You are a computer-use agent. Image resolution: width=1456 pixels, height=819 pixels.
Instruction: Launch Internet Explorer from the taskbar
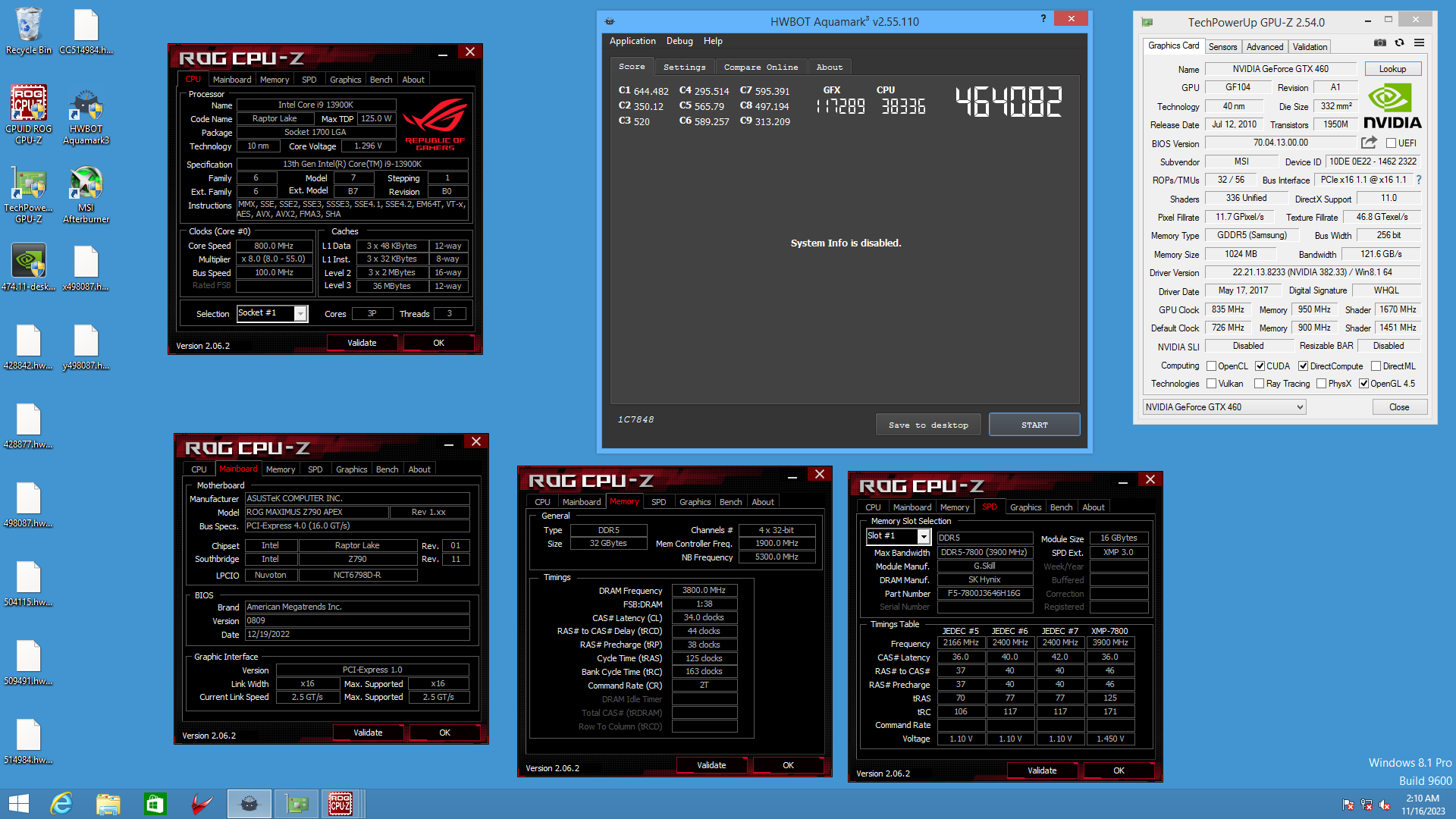click(61, 804)
